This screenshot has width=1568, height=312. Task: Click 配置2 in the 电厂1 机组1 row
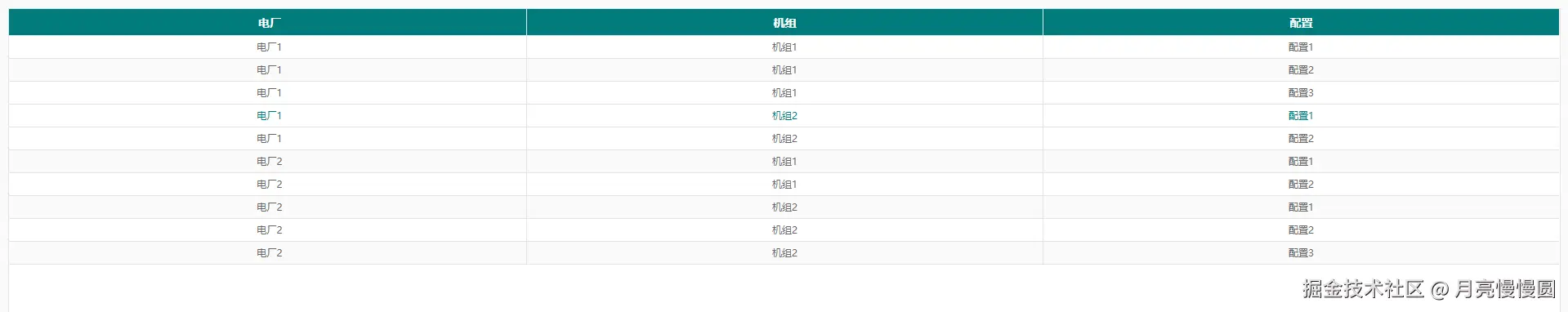pos(1301,70)
